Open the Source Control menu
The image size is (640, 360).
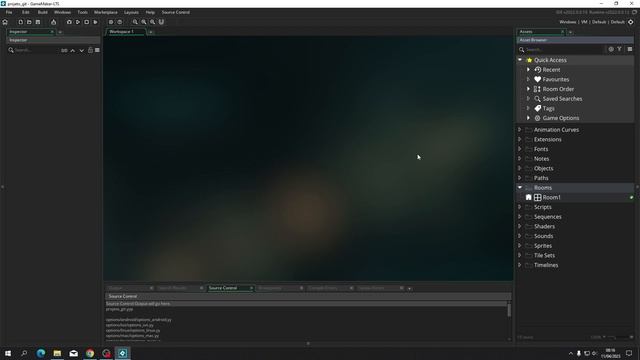(x=176, y=12)
